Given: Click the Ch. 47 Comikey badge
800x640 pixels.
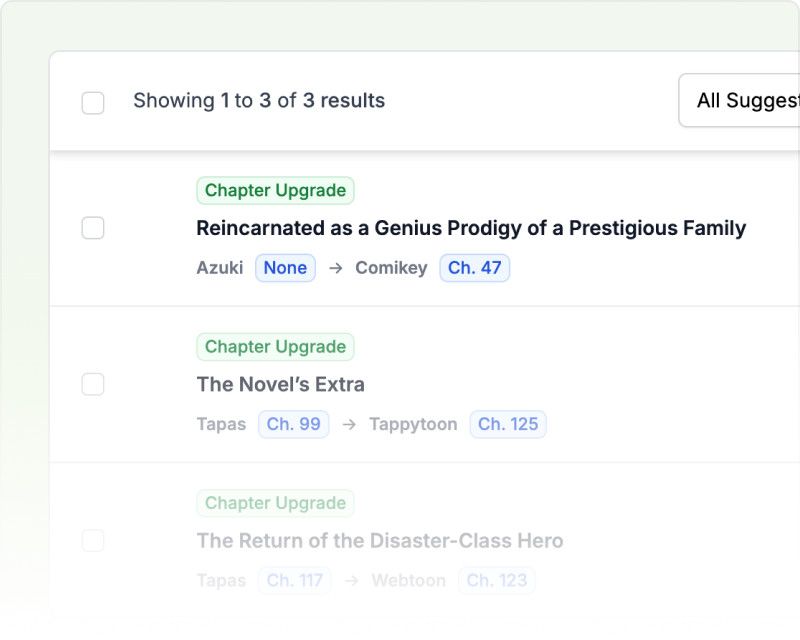Looking at the screenshot, I should click(x=474, y=268).
